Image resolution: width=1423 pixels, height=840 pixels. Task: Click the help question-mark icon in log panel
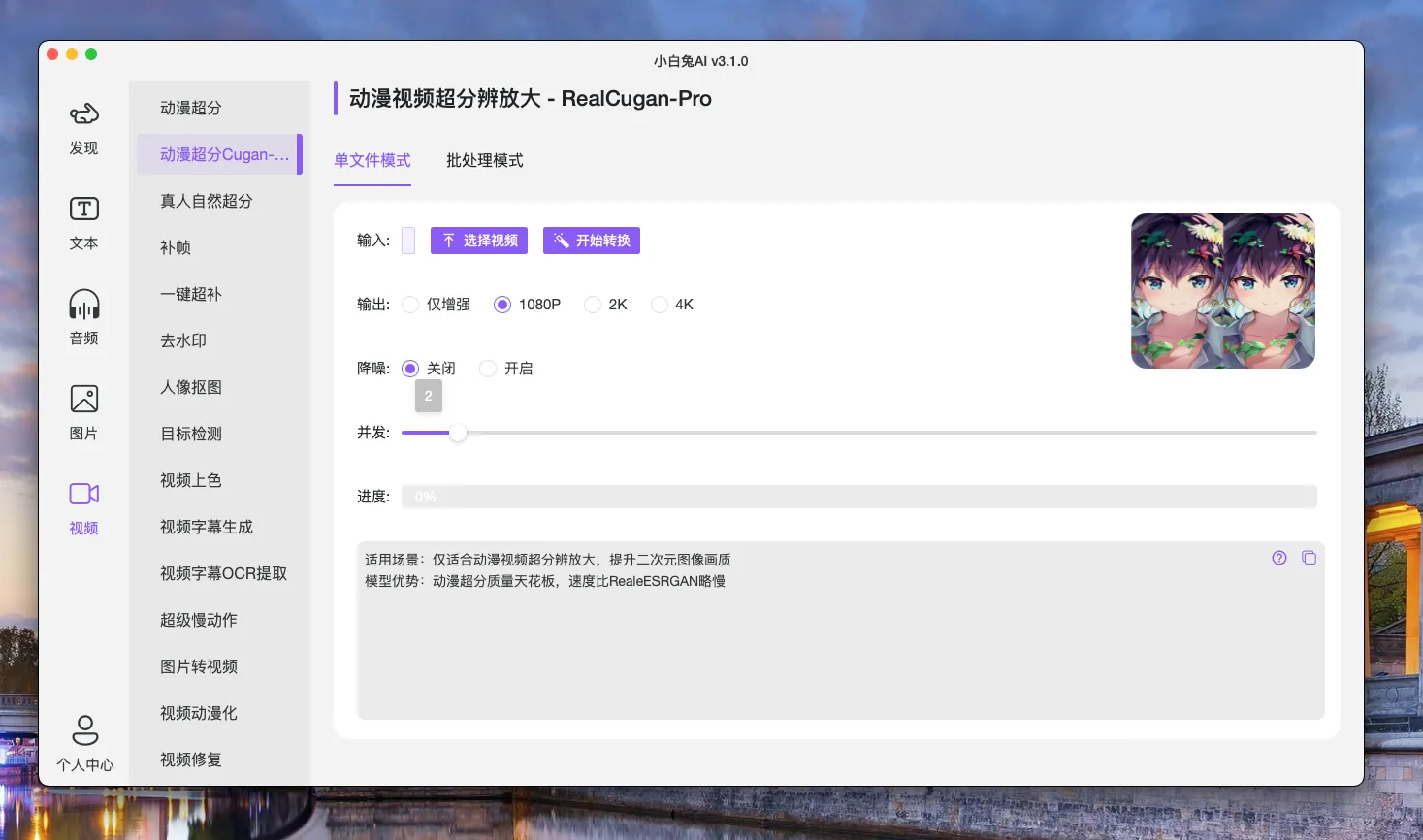point(1279,558)
